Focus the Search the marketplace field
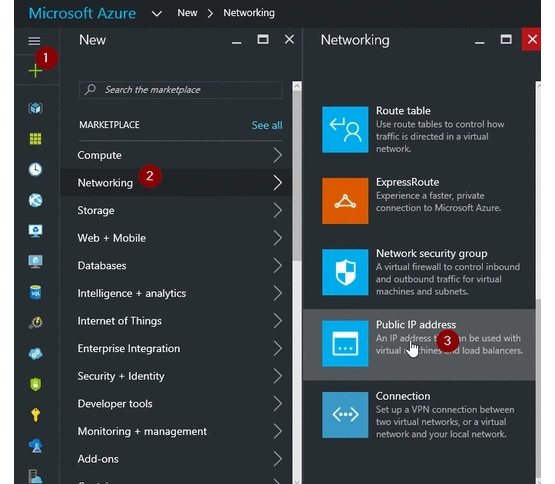 click(181, 90)
